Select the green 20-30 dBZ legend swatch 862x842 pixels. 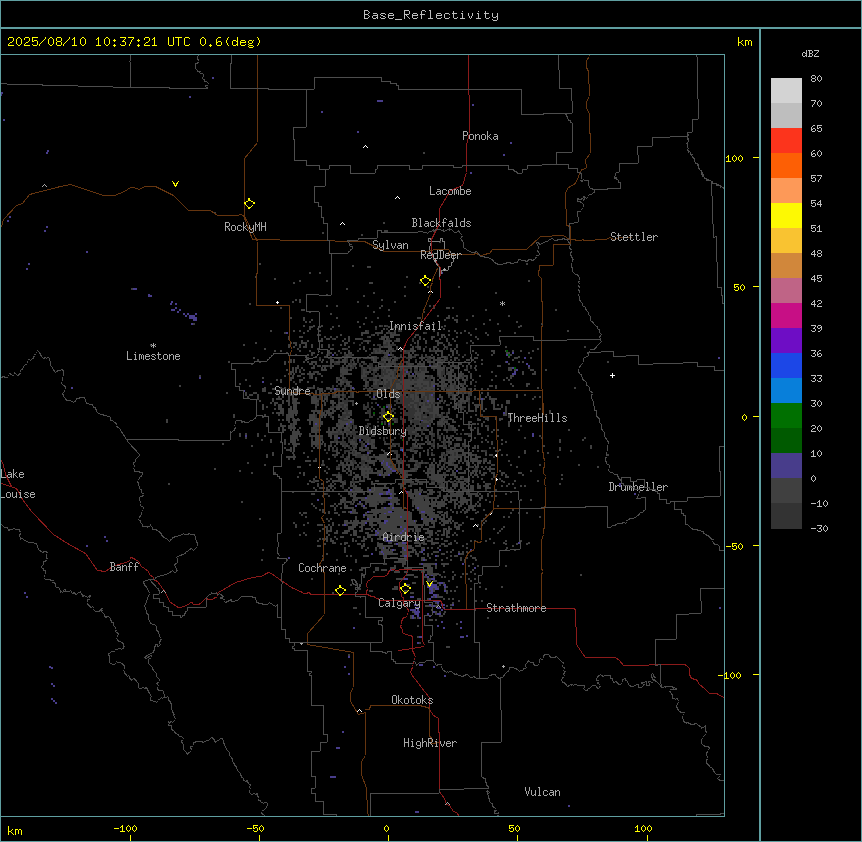coord(786,416)
